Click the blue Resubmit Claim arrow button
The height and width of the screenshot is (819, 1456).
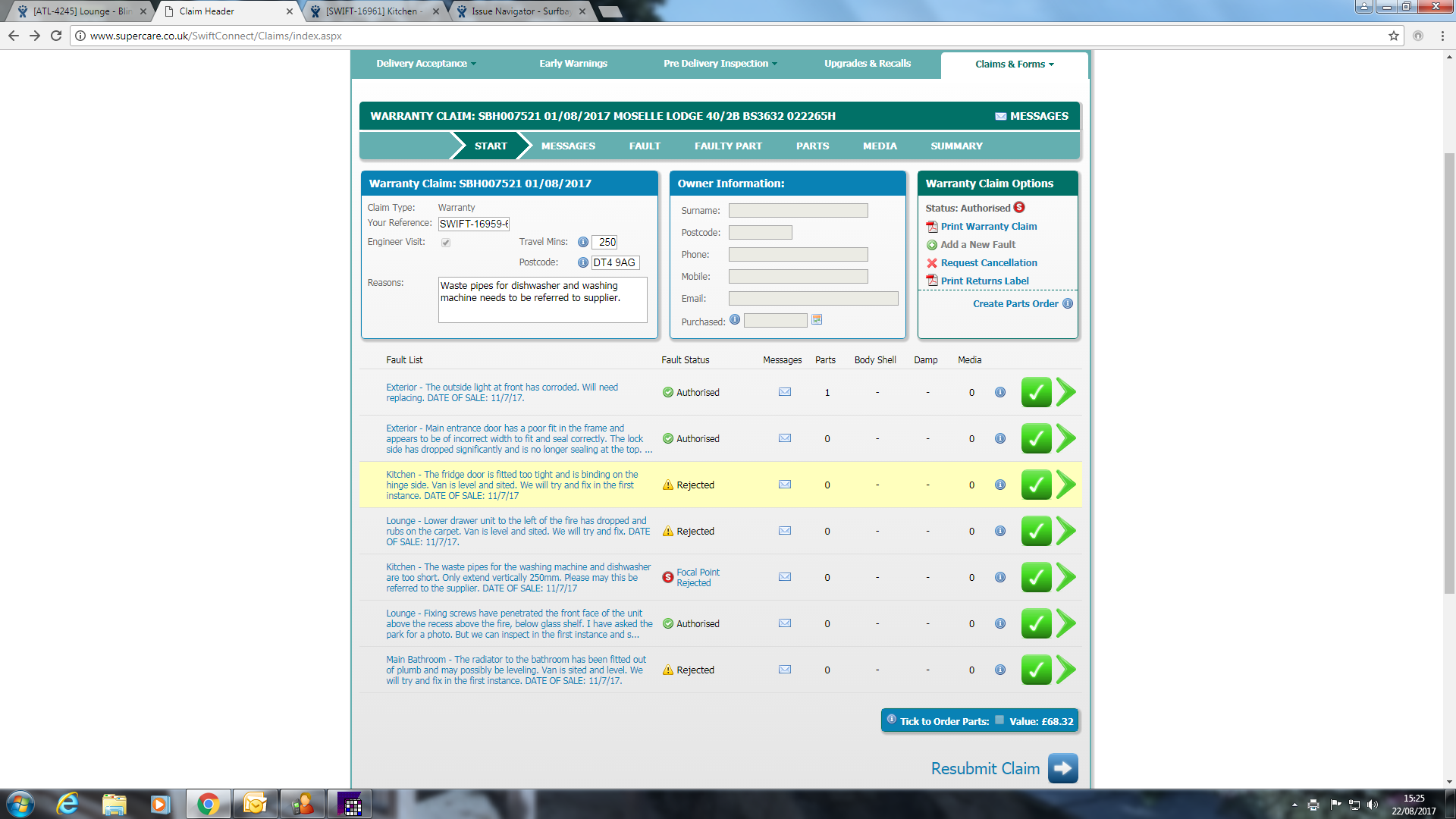1062,768
